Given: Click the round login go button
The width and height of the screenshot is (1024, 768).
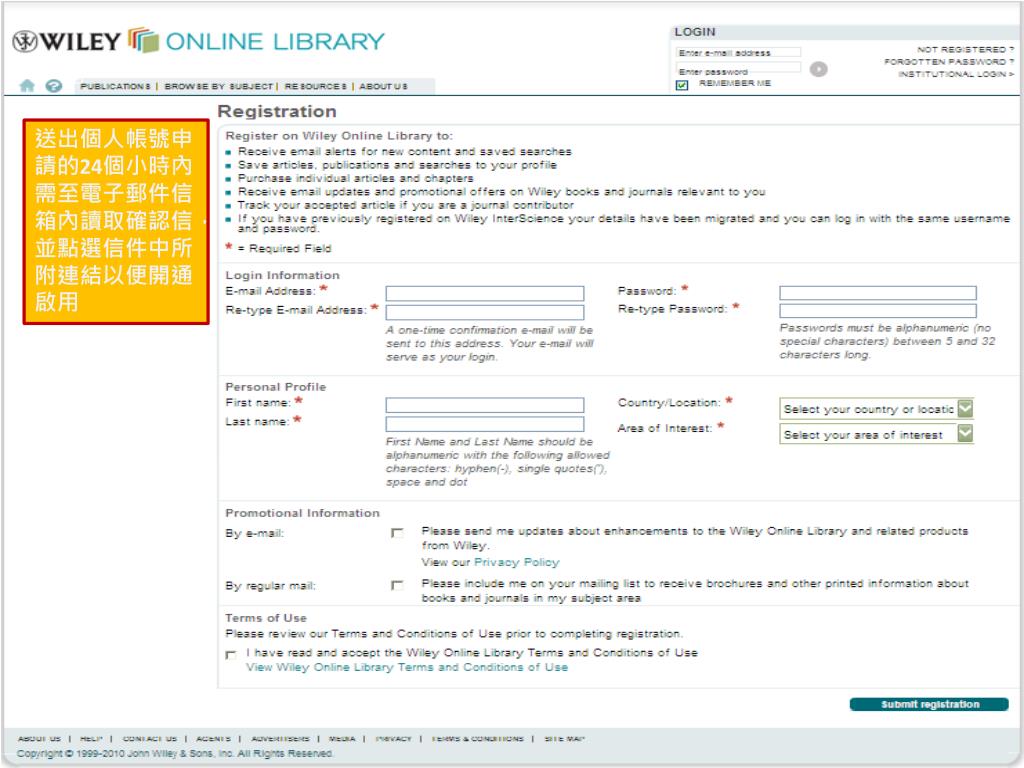Looking at the screenshot, I should 818,69.
